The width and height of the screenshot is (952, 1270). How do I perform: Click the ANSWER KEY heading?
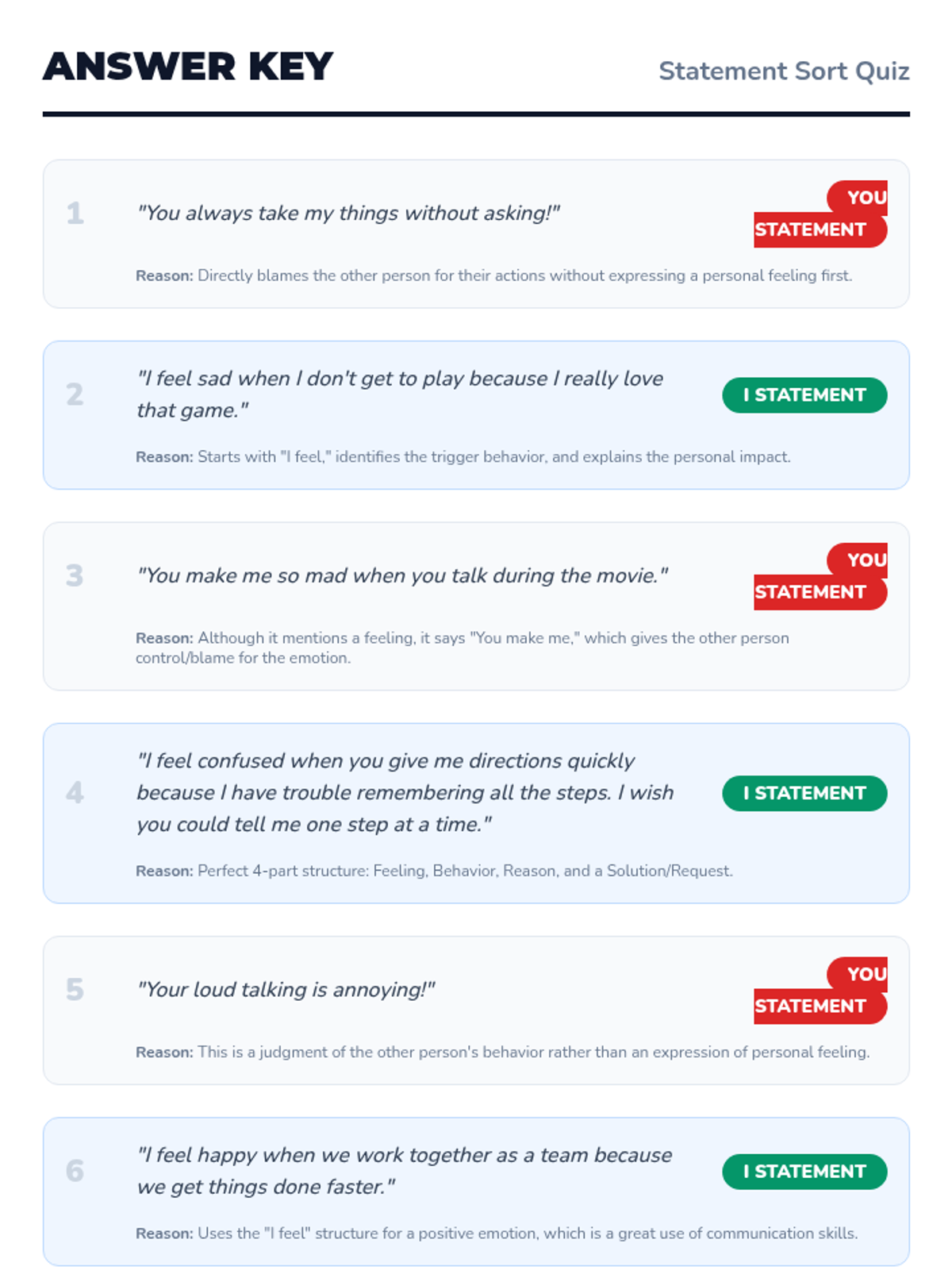[x=188, y=67]
